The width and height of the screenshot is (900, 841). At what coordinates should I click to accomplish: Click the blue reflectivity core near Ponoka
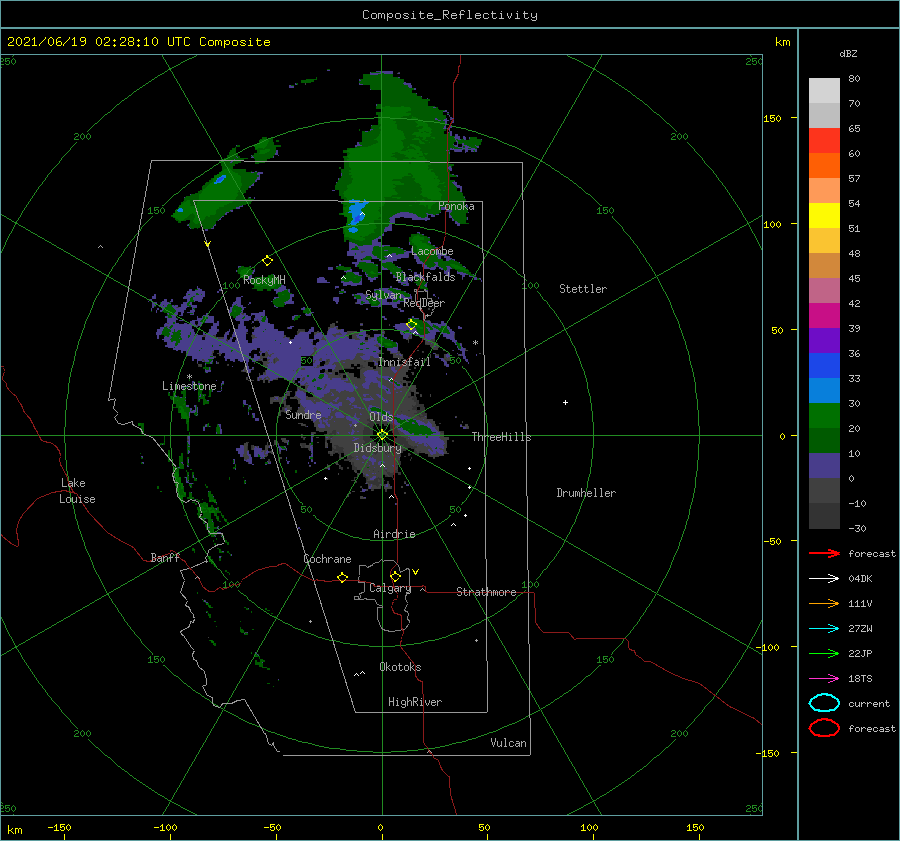(357, 214)
